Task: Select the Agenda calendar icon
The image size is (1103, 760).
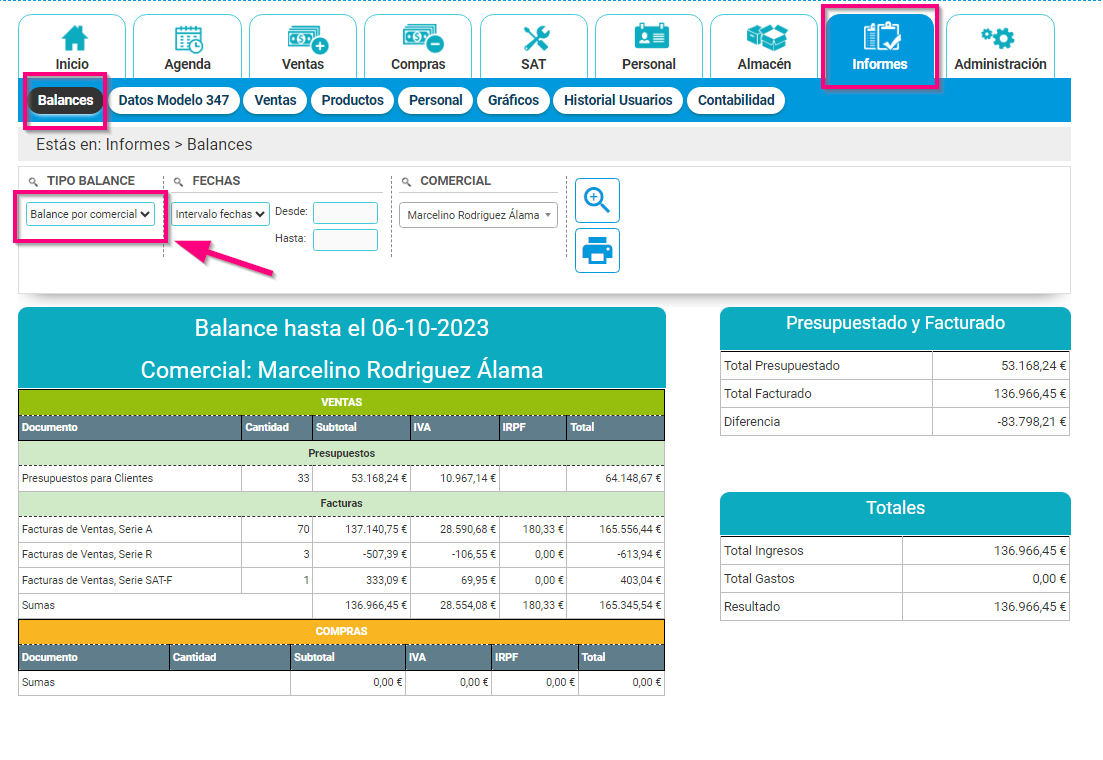Action: pyautogui.click(x=187, y=46)
